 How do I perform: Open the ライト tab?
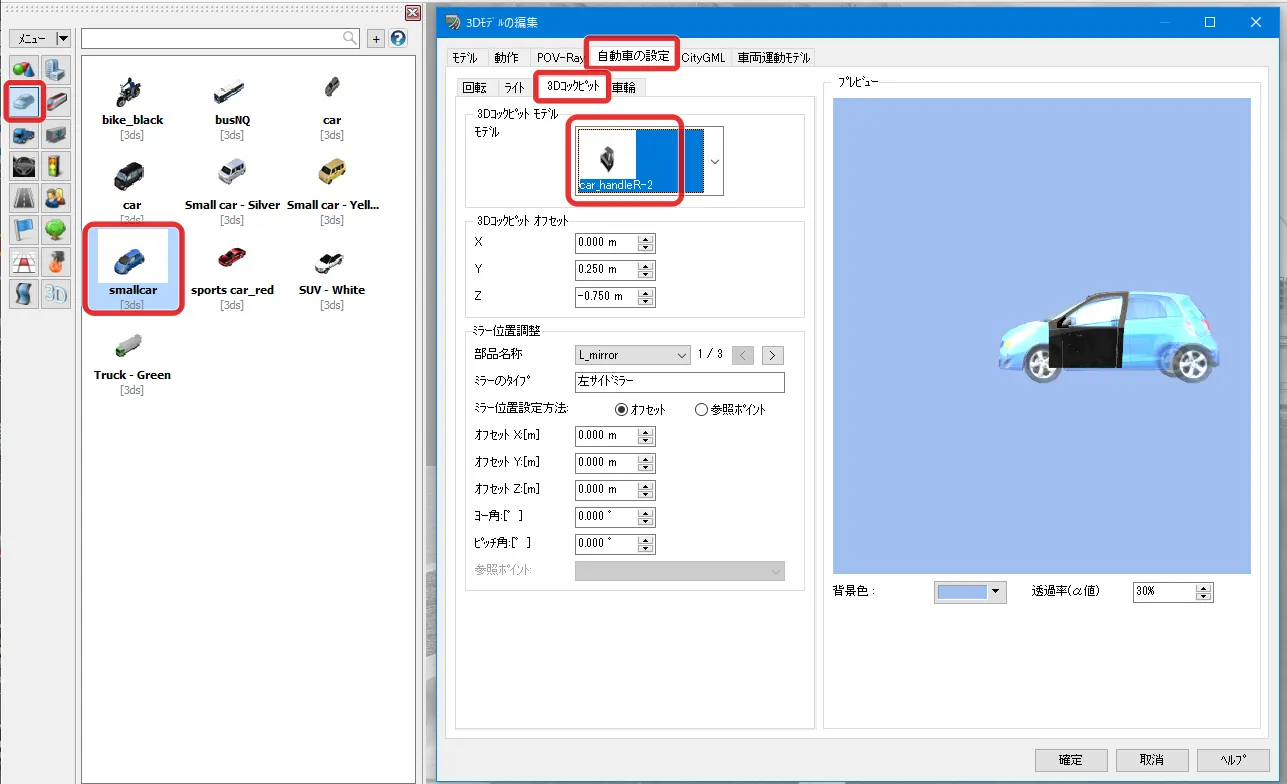[x=514, y=88]
